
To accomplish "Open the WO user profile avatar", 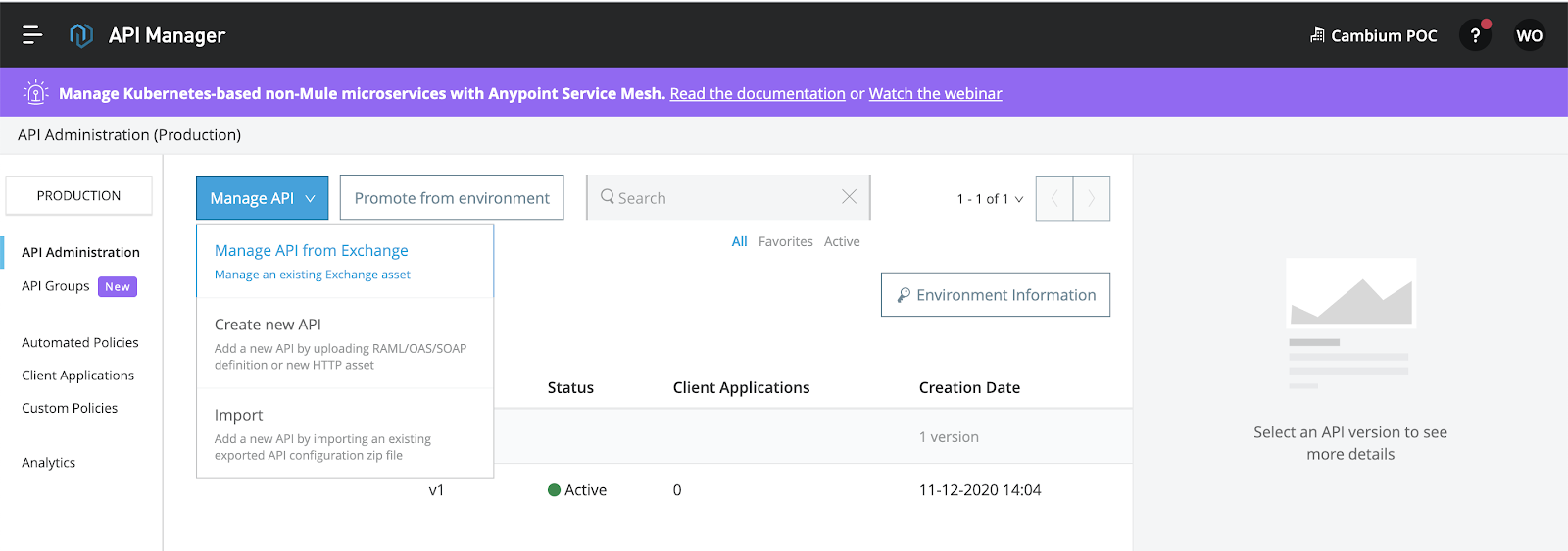I will [x=1529, y=35].
